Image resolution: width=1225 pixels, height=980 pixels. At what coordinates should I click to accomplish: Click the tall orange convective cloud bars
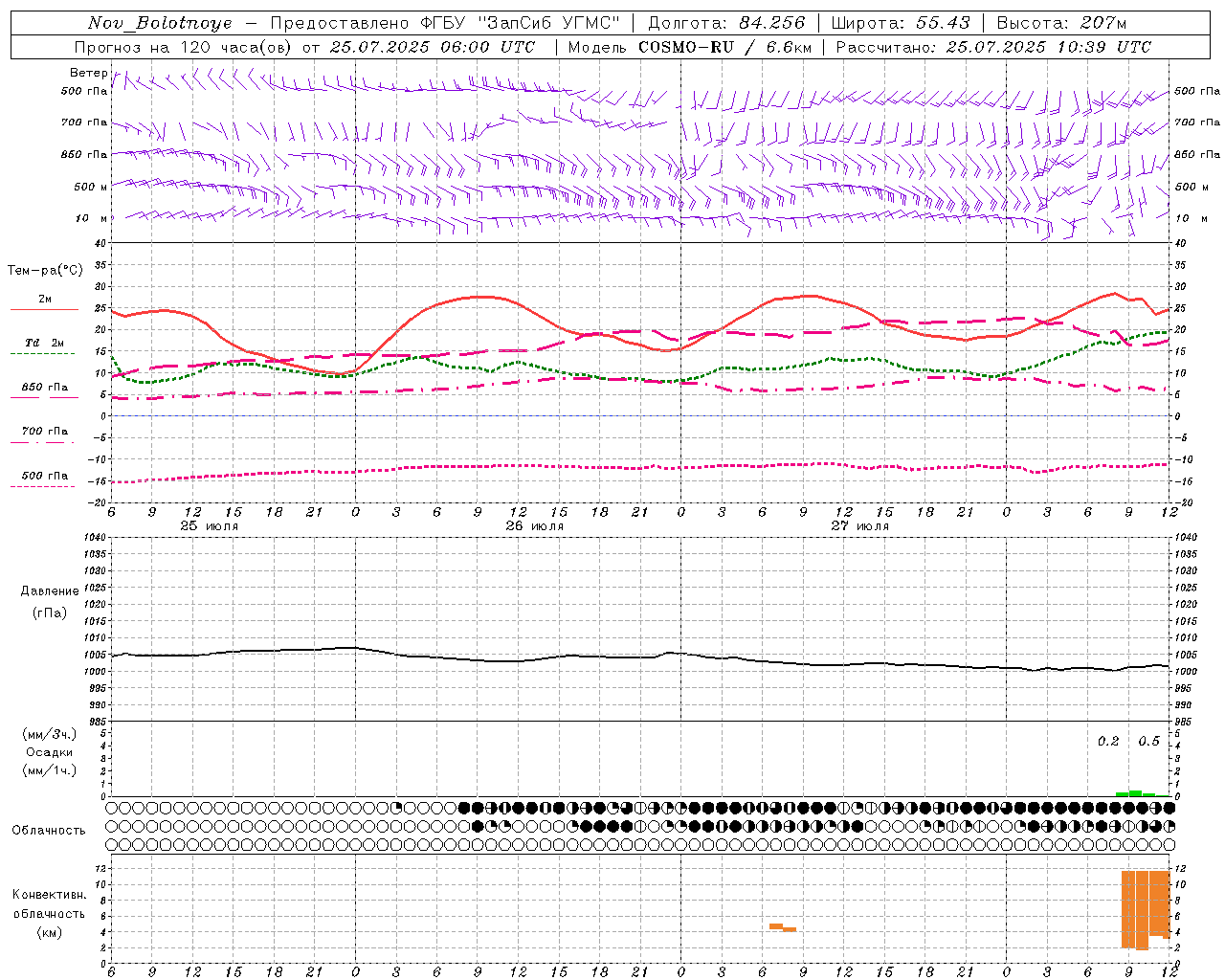[x=1146, y=910]
